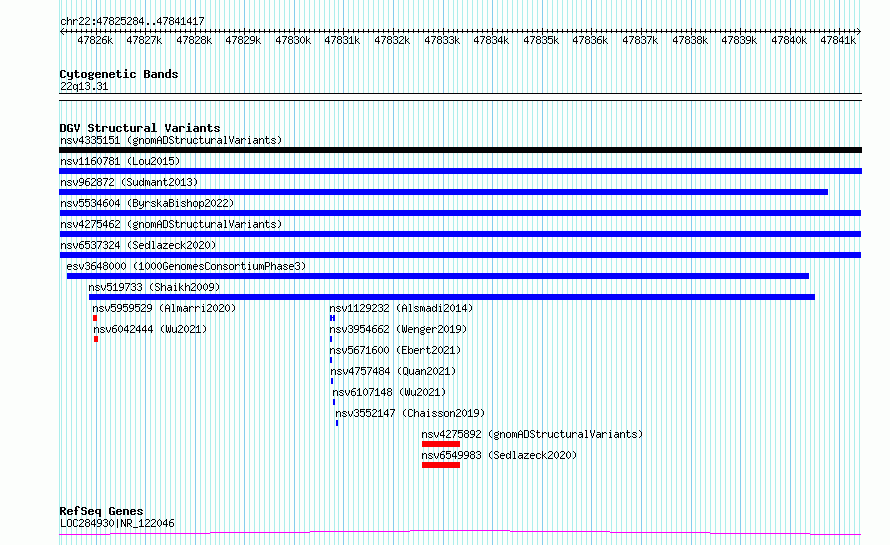Click the 47832k ruler tick label
Screen dimensions: 890x545
[392, 40]
